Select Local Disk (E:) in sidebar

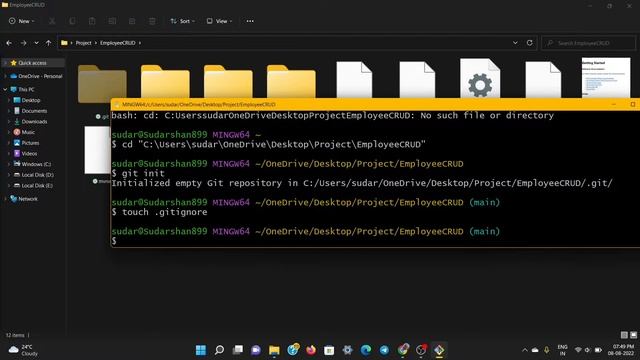(x=37, y=185)
